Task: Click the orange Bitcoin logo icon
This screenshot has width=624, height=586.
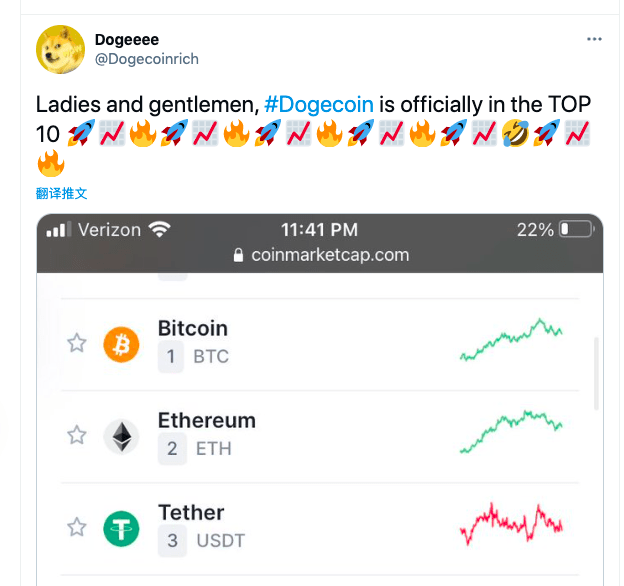Action: pyautogui.click(x=122, y=345)
